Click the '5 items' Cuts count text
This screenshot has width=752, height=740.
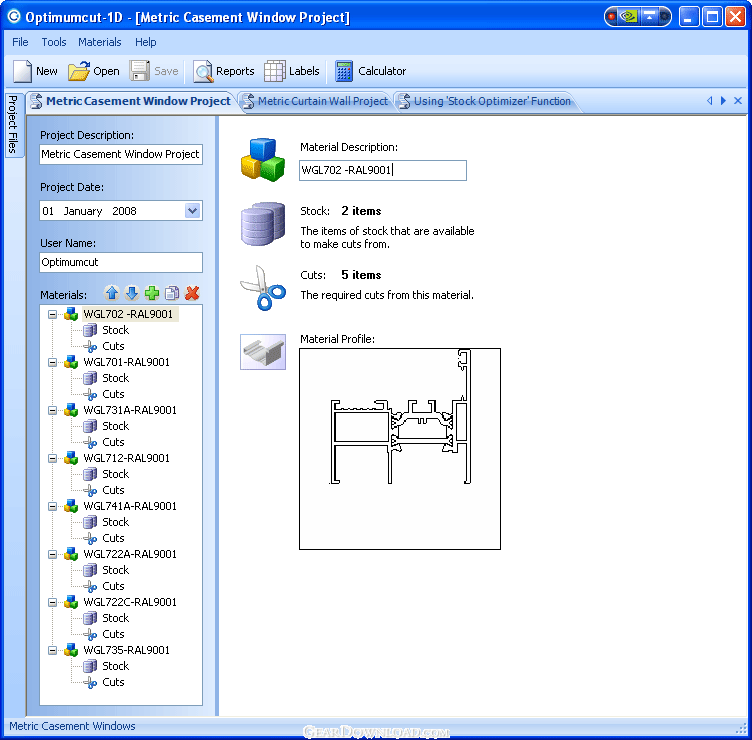[x=361, y=275]
